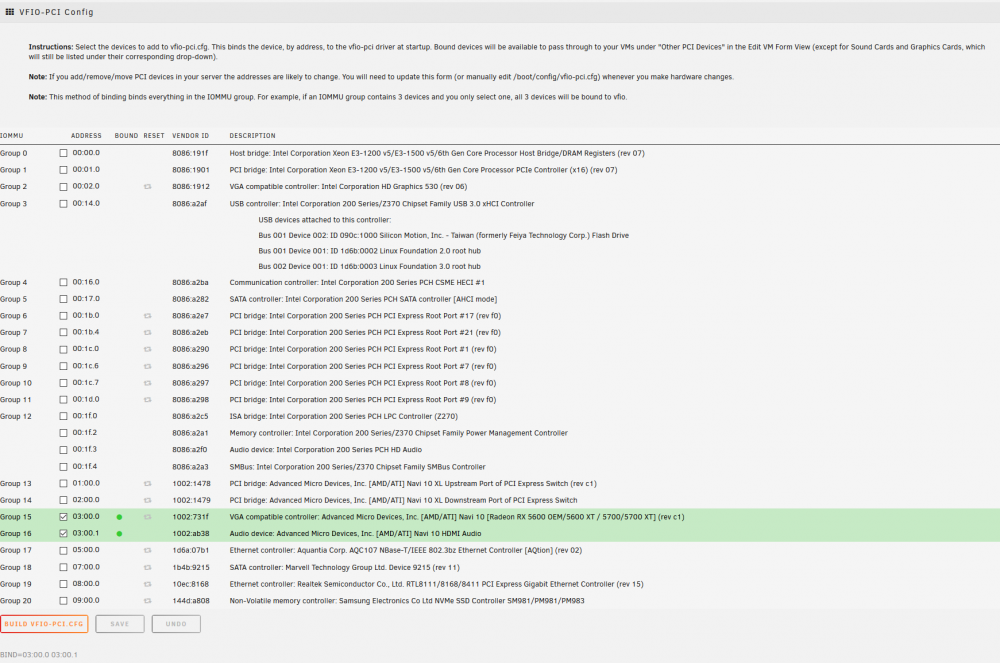1000x663 pixels.
Task: Click Build VFIO-PCI.CFG button
Action: pyautogui.click(x=44, y=624)
